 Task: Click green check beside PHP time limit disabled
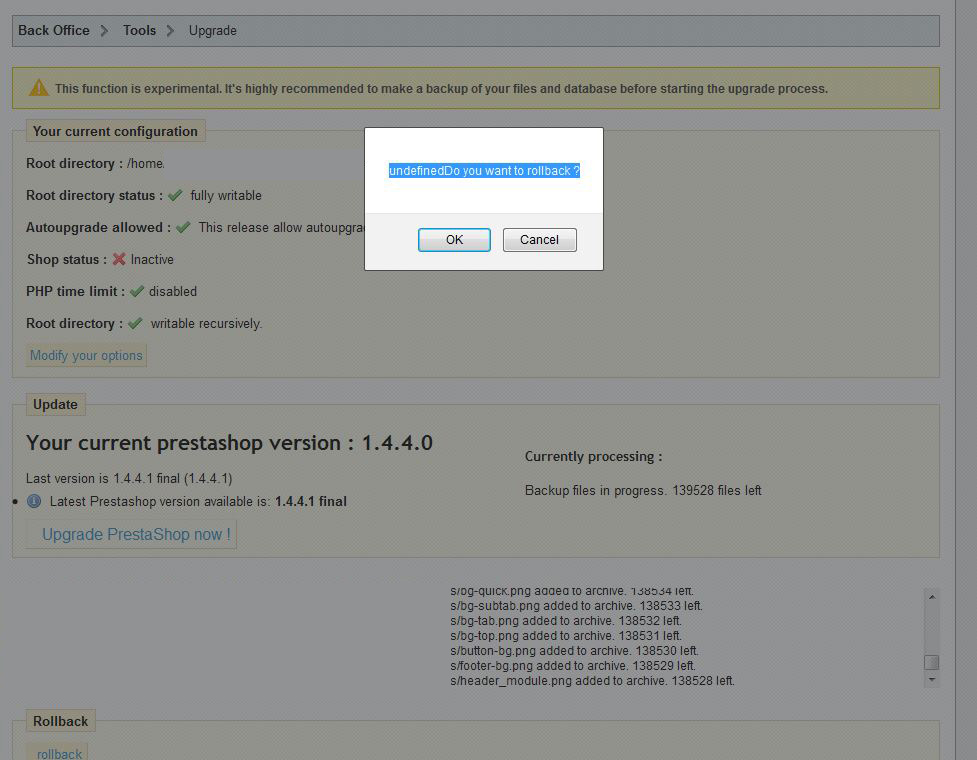coord(137,292)
